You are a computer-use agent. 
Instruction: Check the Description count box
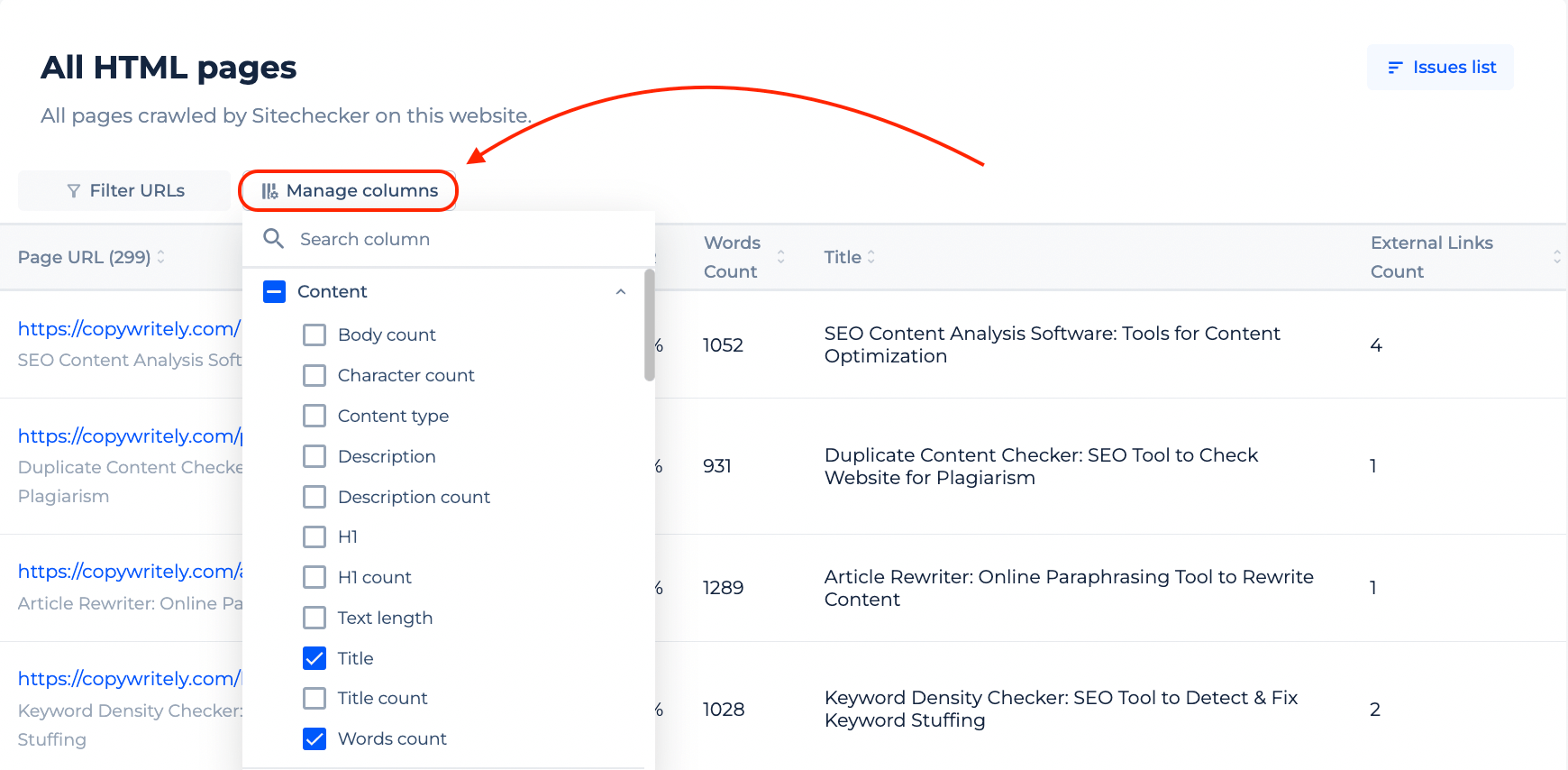(315, 497)
